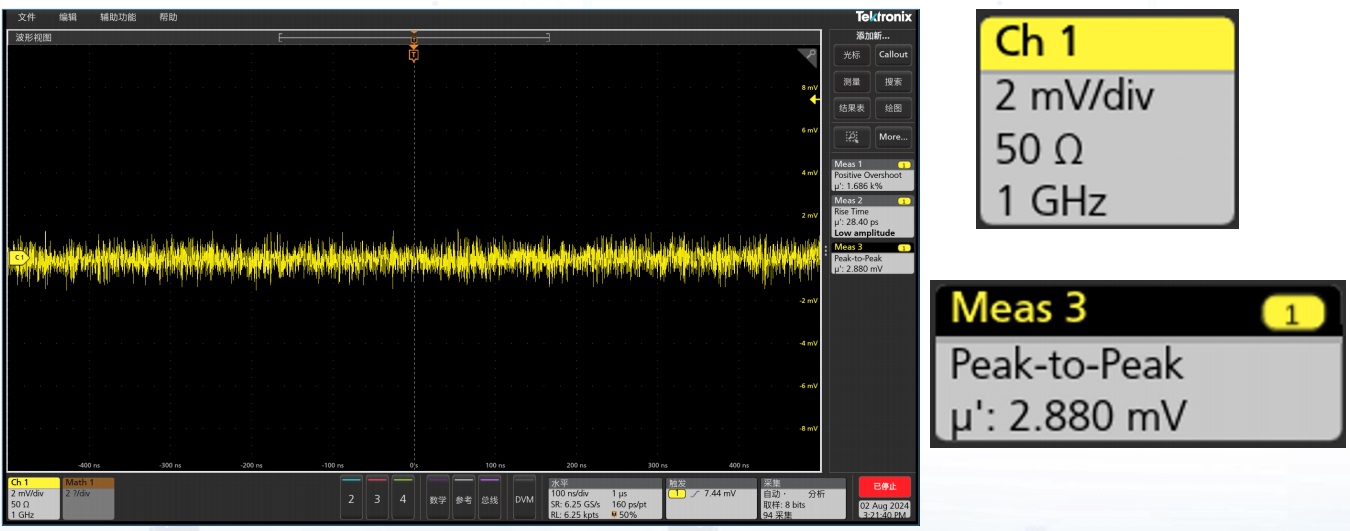Expand the More... add-new options
The image size is (1350, 531).
click(893, 136)
